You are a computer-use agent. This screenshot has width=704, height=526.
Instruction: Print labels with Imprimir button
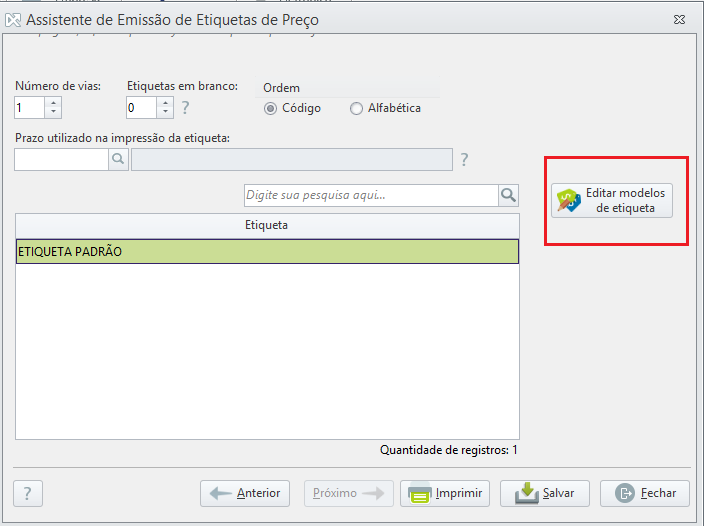445,493
